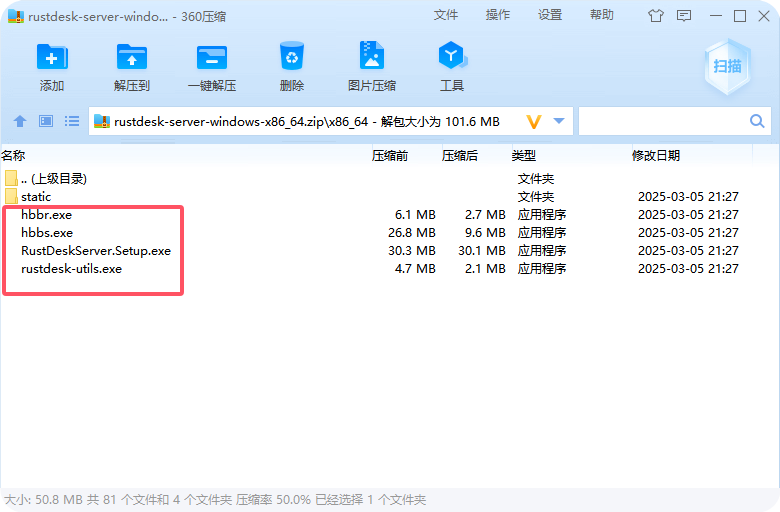This screenshot has width=780, height=512.
Task: Select the parent directory folder icon
Action: (11, 178)
